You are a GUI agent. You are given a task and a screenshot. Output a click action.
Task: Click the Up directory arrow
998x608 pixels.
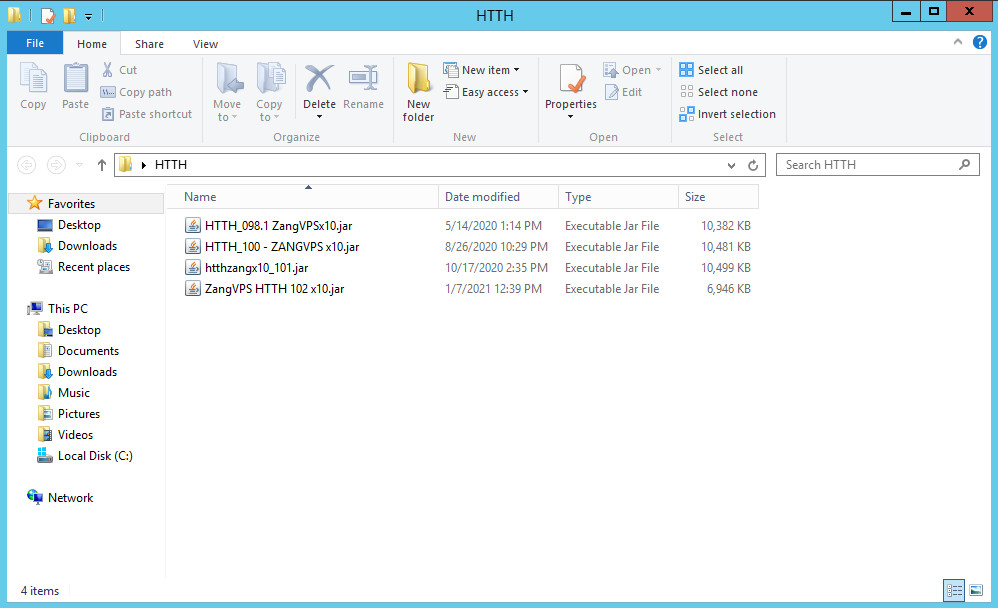pos(101,165)
